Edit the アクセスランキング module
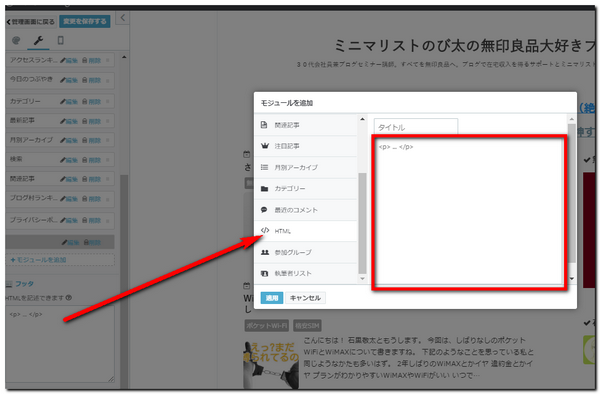600x394 pixels. [x=69, y=60]
